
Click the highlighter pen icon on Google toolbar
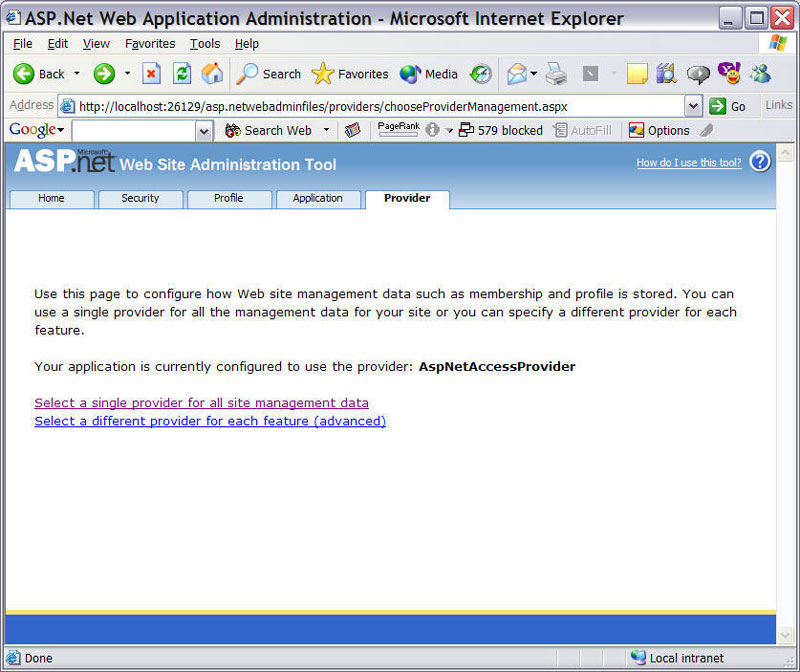(707, 131)
